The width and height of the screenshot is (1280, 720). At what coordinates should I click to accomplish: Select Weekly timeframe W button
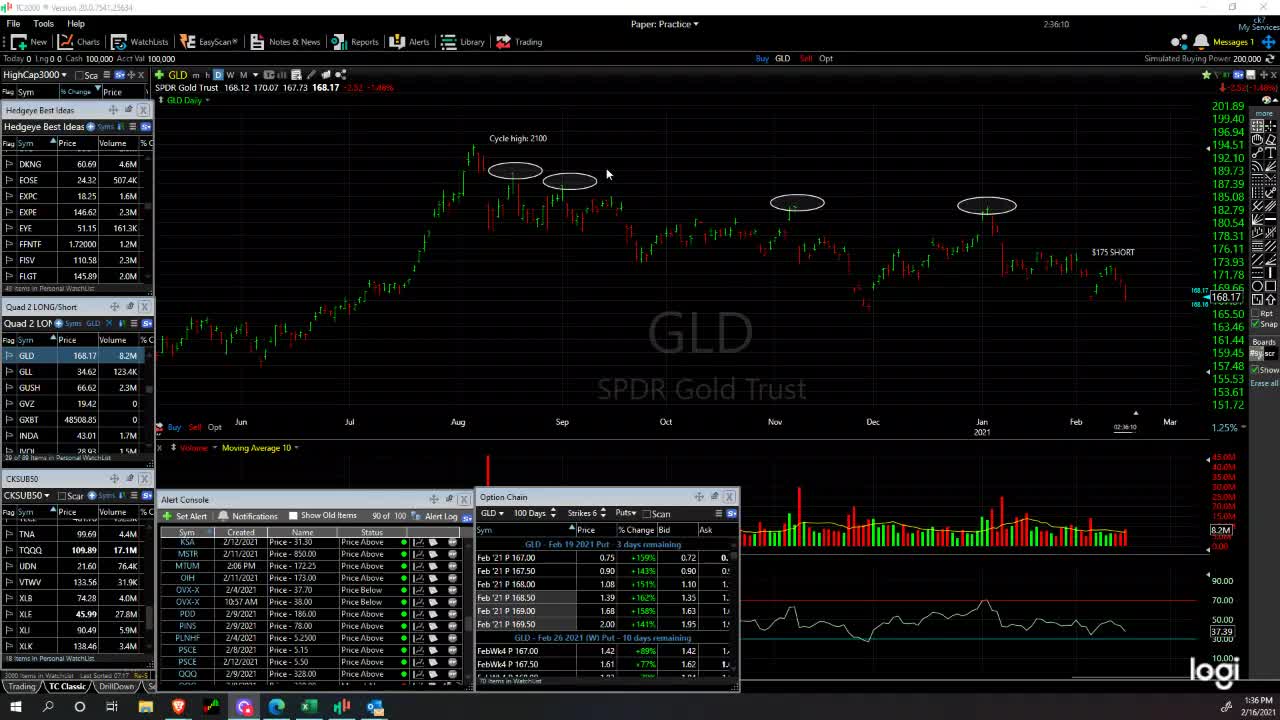pyautogui.click(x=230, y=75)
